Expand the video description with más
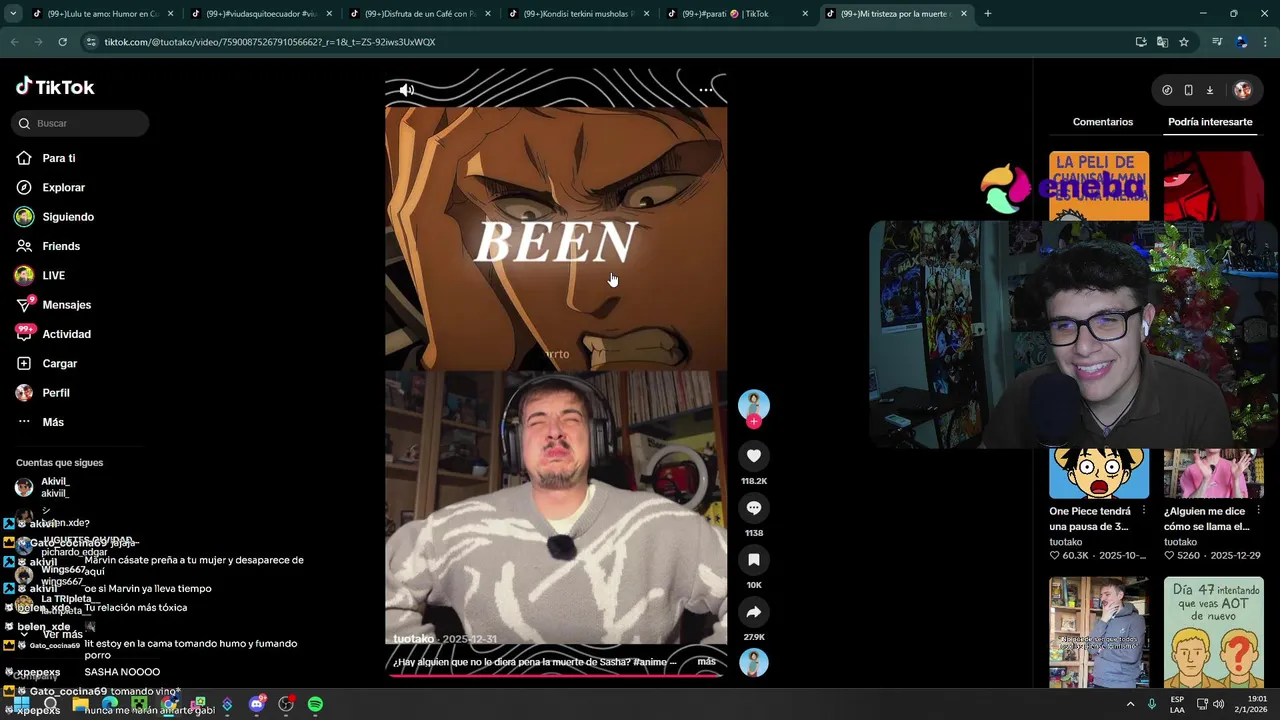The height and width of the screenshot is (720, 1280). click(706, 662)
